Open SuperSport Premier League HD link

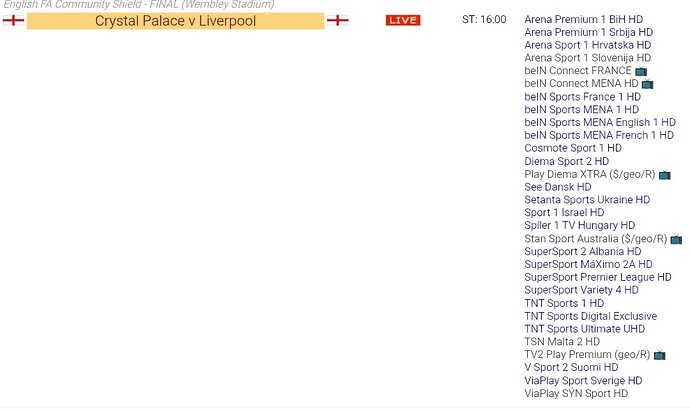(597, 277)
